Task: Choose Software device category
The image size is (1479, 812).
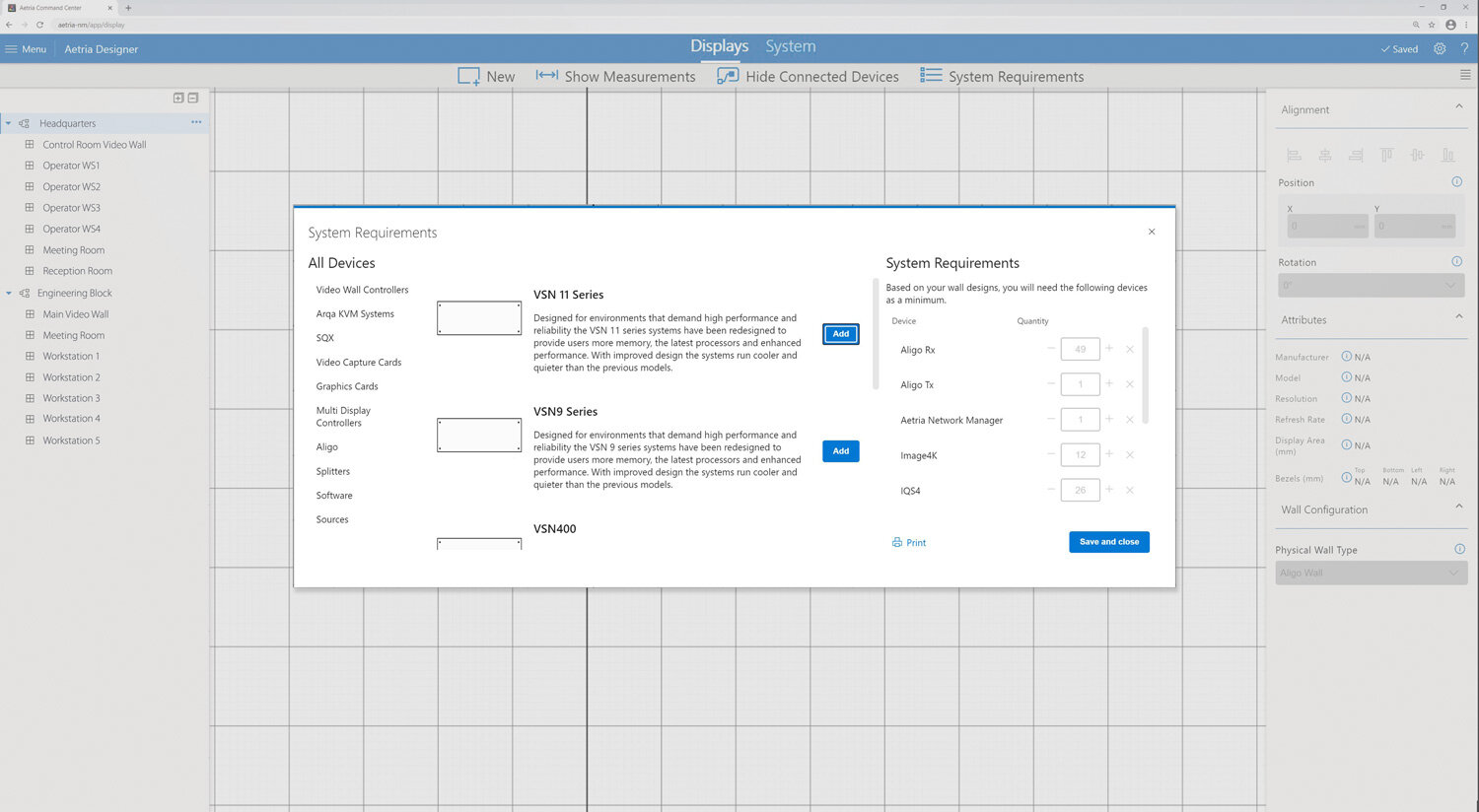Action: 333,496
